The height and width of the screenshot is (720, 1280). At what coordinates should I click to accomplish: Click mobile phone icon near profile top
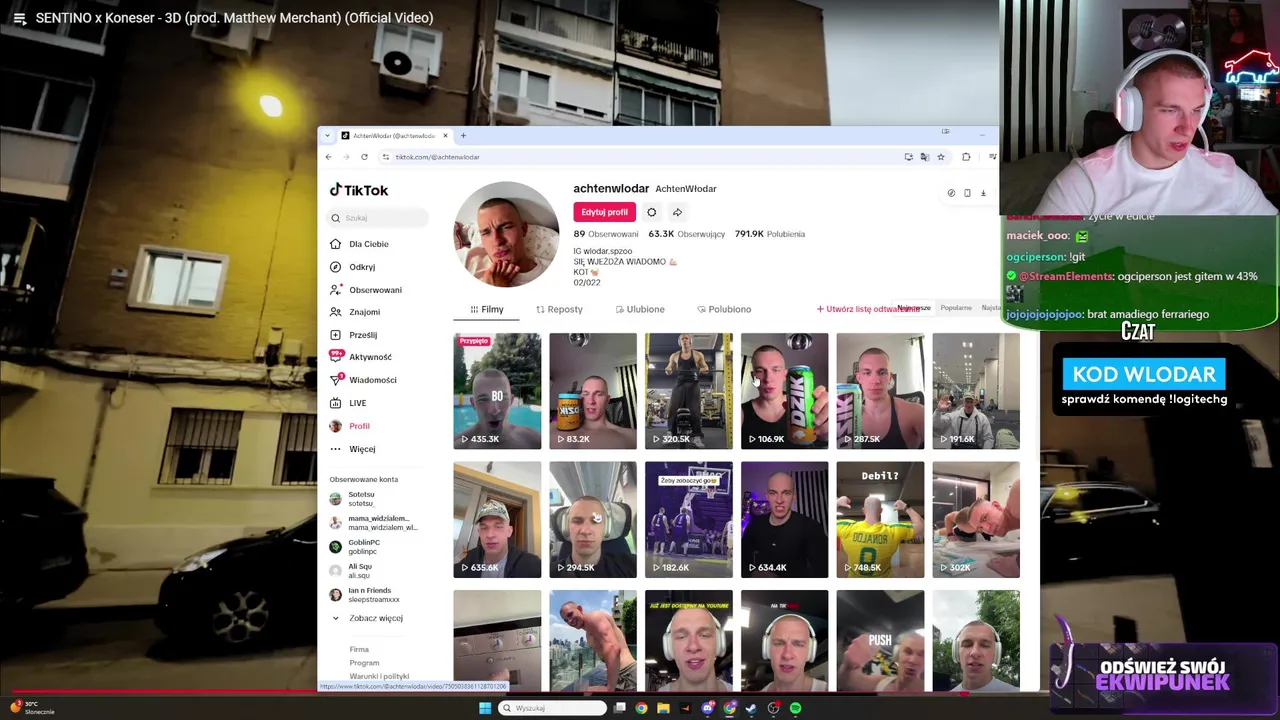tap(967, 193)
